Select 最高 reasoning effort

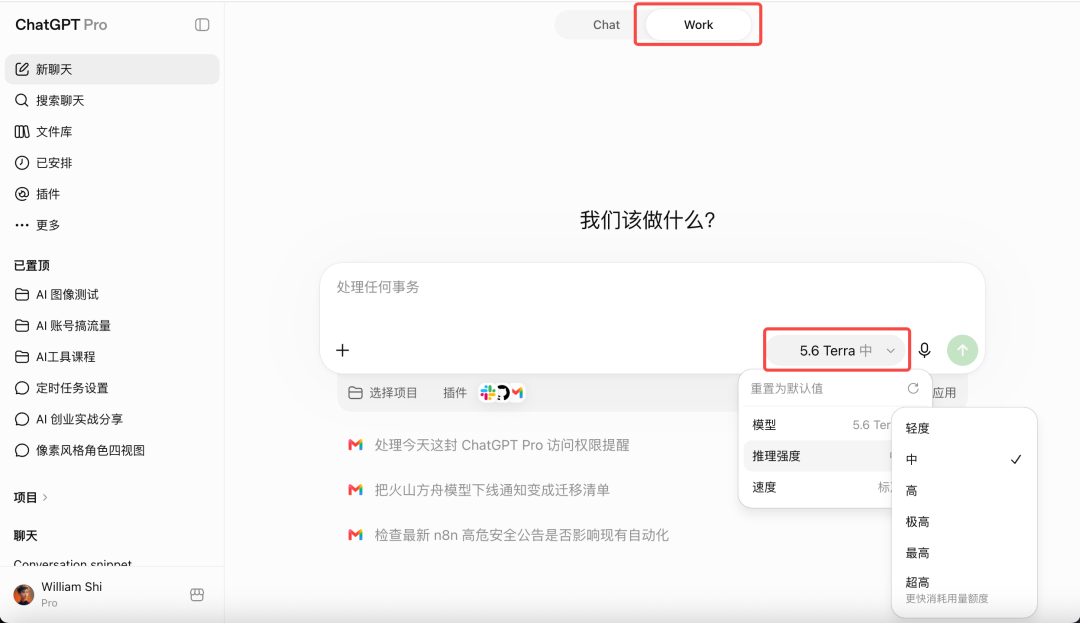coord(964,553)
